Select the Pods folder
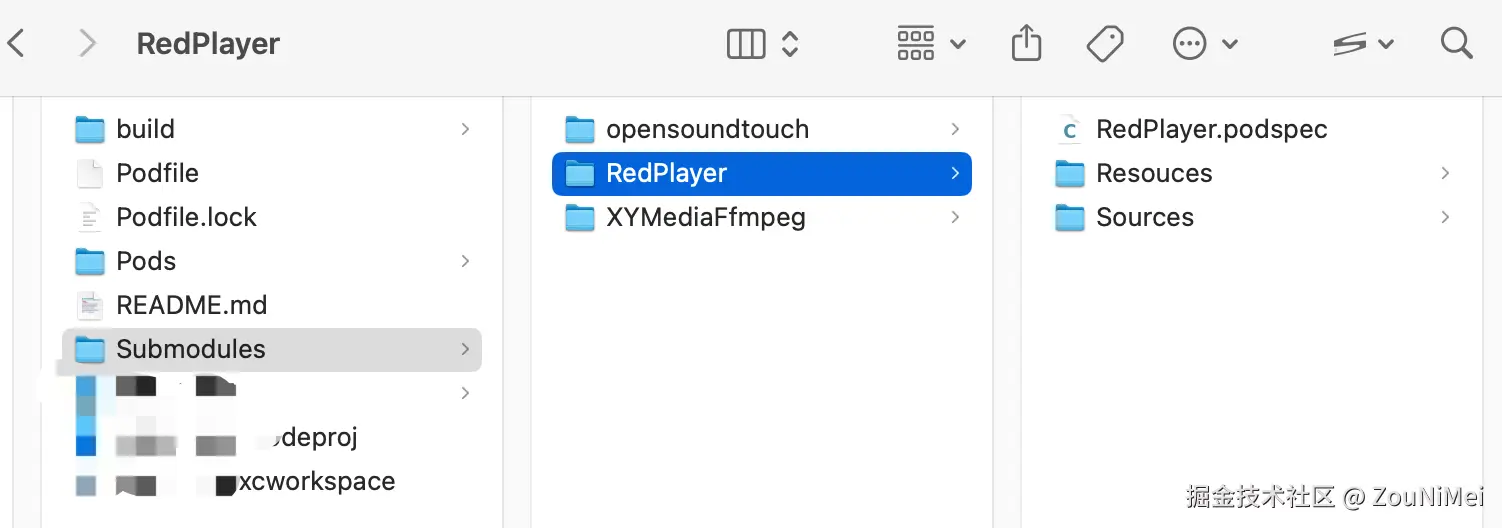1502x528 pixels. 272,261
